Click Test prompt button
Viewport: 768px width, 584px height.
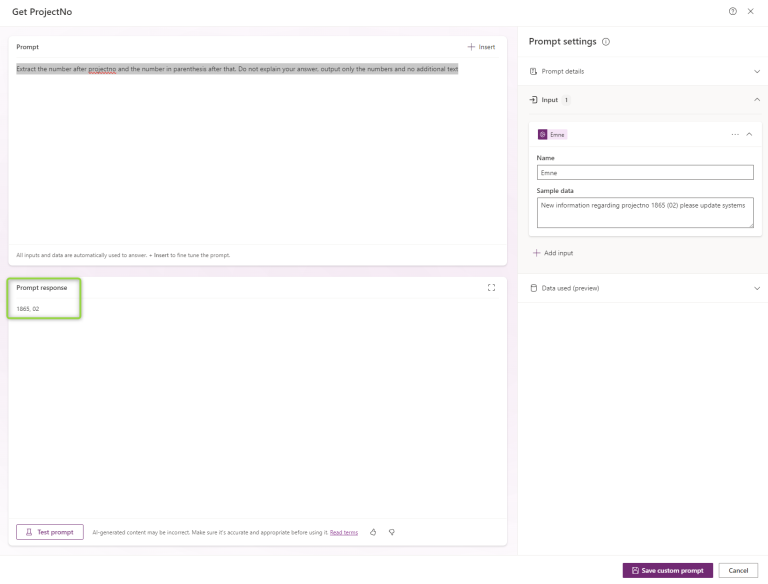50,532
